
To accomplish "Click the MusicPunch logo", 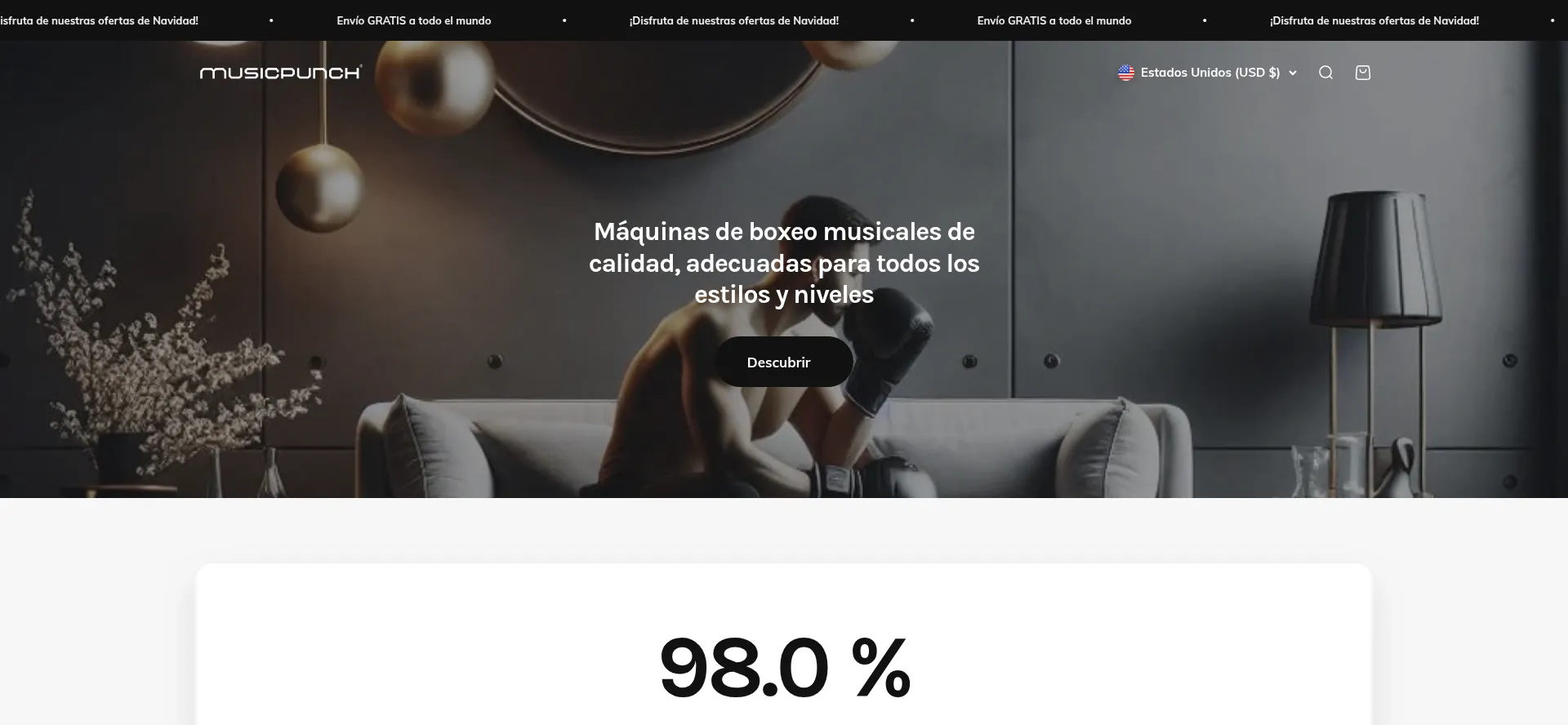I will [281, 73].
